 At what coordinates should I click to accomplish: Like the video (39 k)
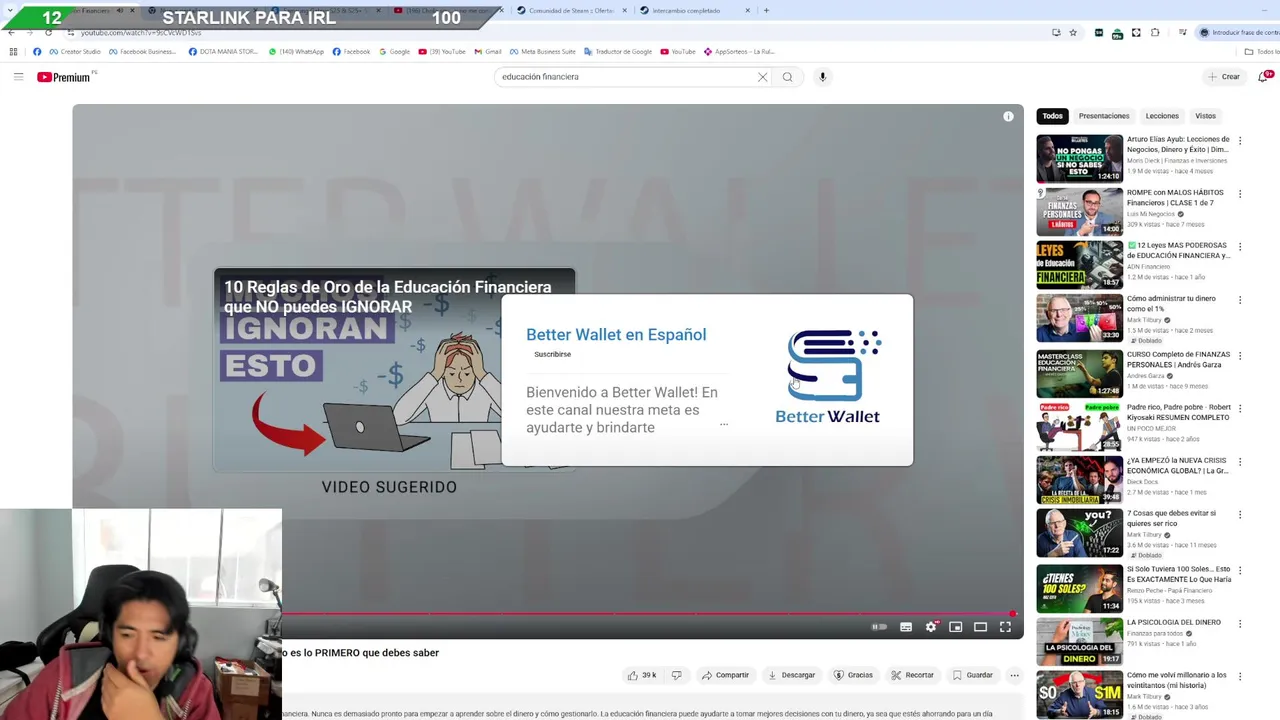click(x=642, y=675)
